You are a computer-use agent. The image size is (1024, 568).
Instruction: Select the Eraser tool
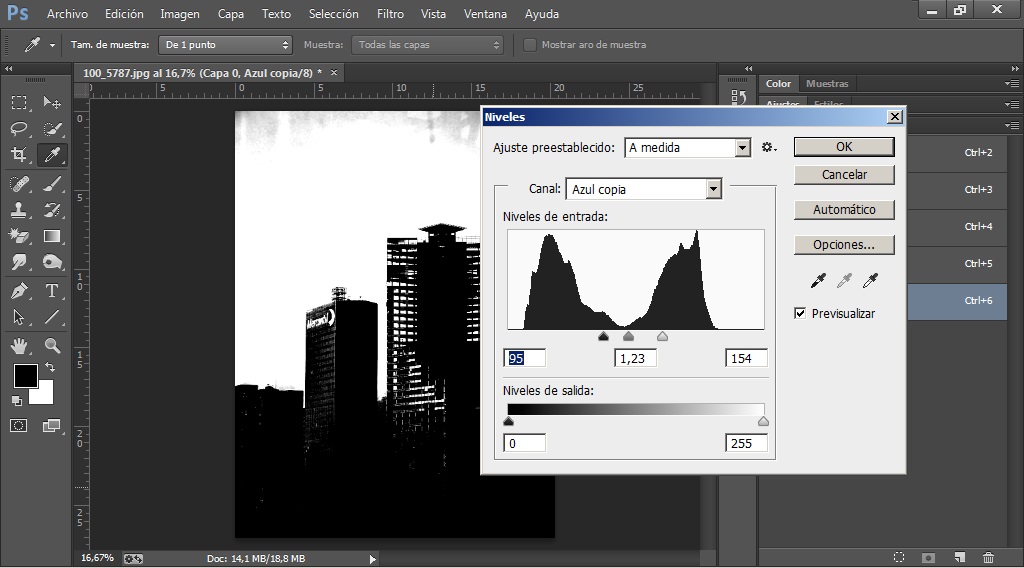[x=19, y=236]
